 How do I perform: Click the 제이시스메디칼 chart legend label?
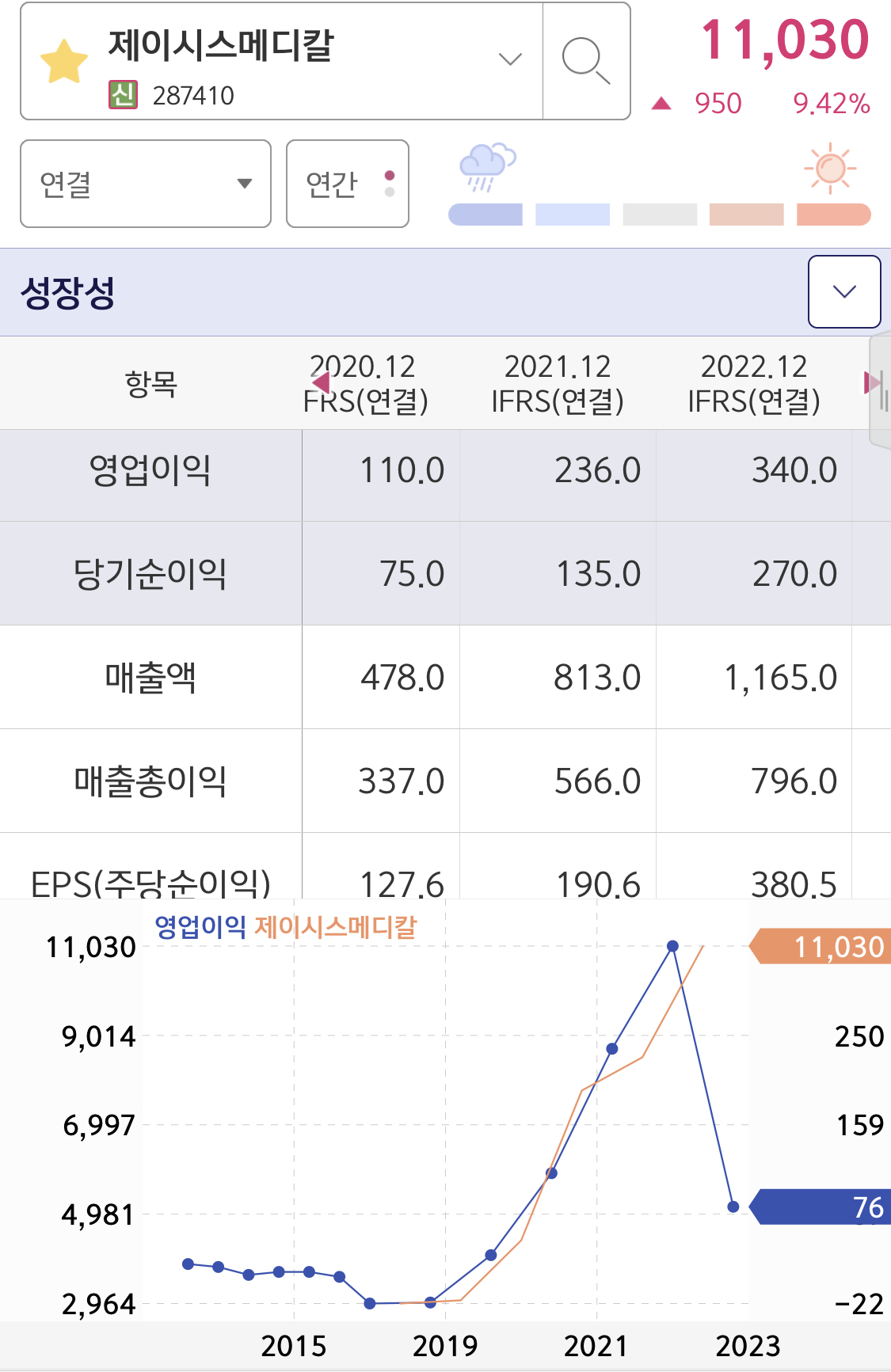coord(336,926)
